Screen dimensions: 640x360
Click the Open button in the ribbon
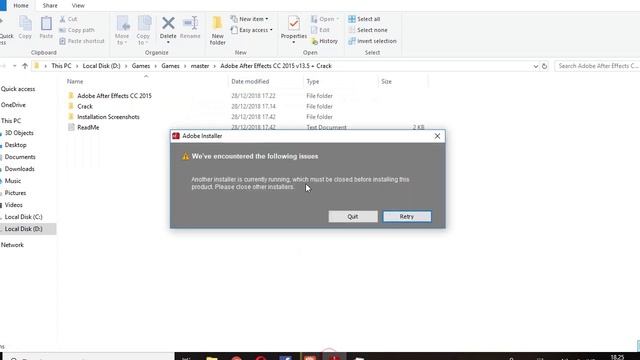click(325, 19)
